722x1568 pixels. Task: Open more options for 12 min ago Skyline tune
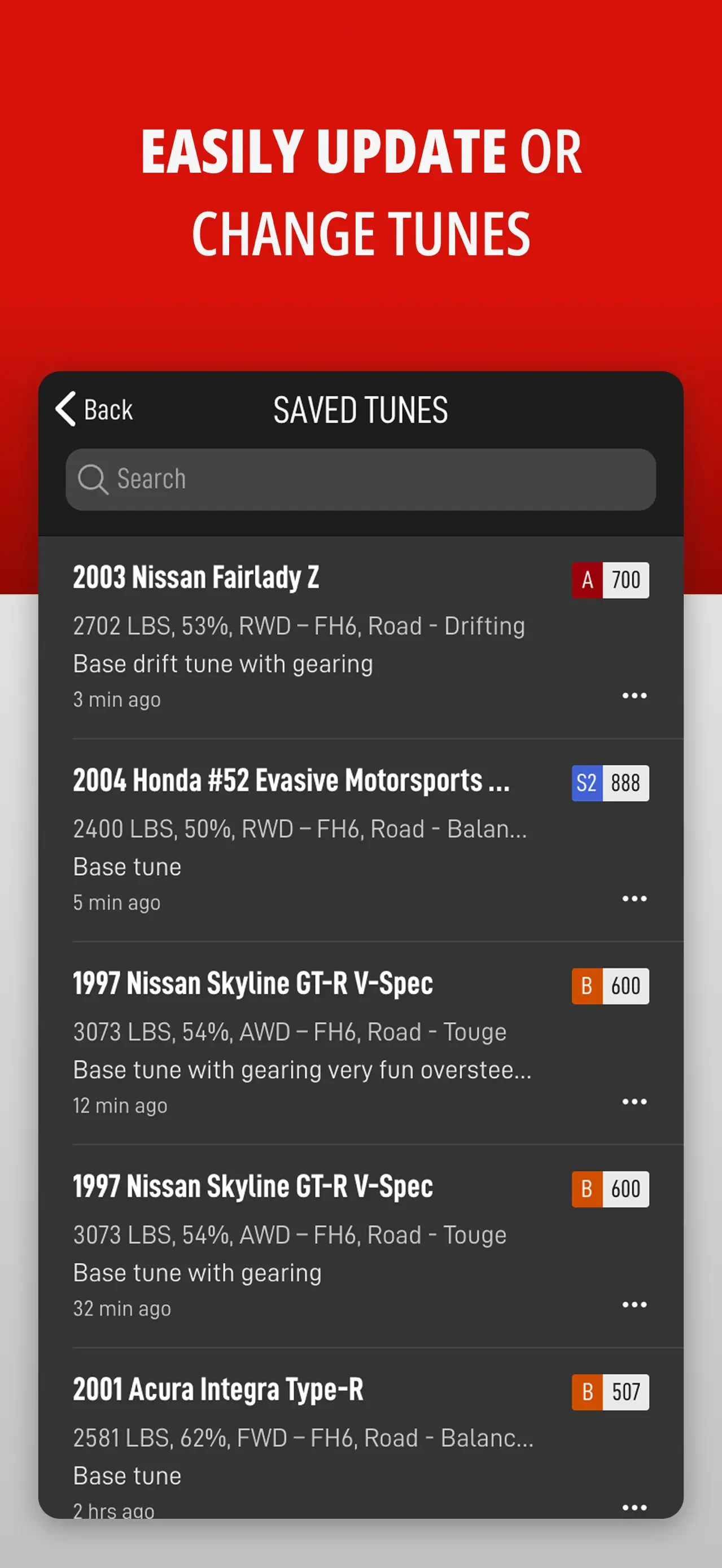click(635, 1101)
